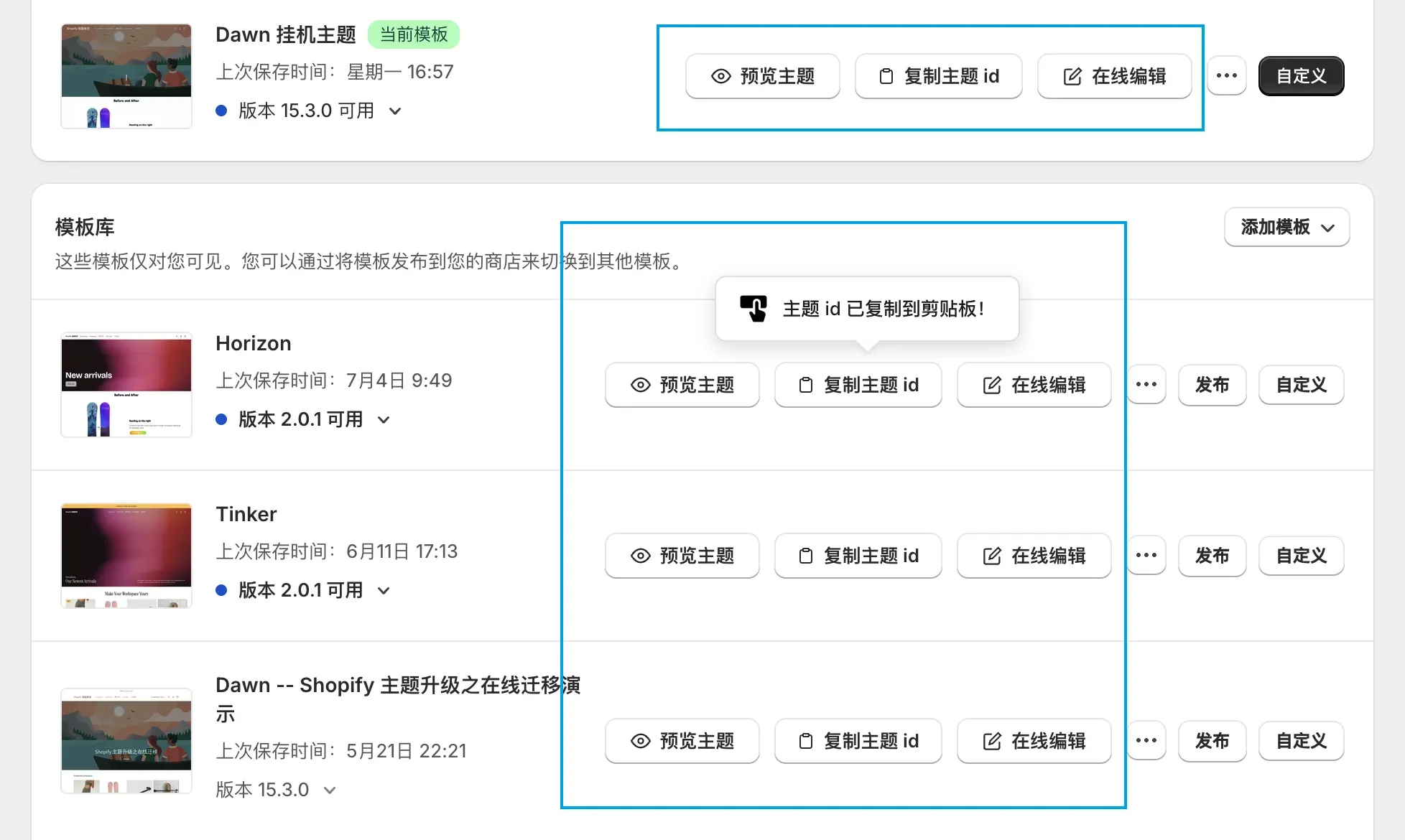
Task: Open the 添加模板 dropdown
Action: click(1286, 227)
